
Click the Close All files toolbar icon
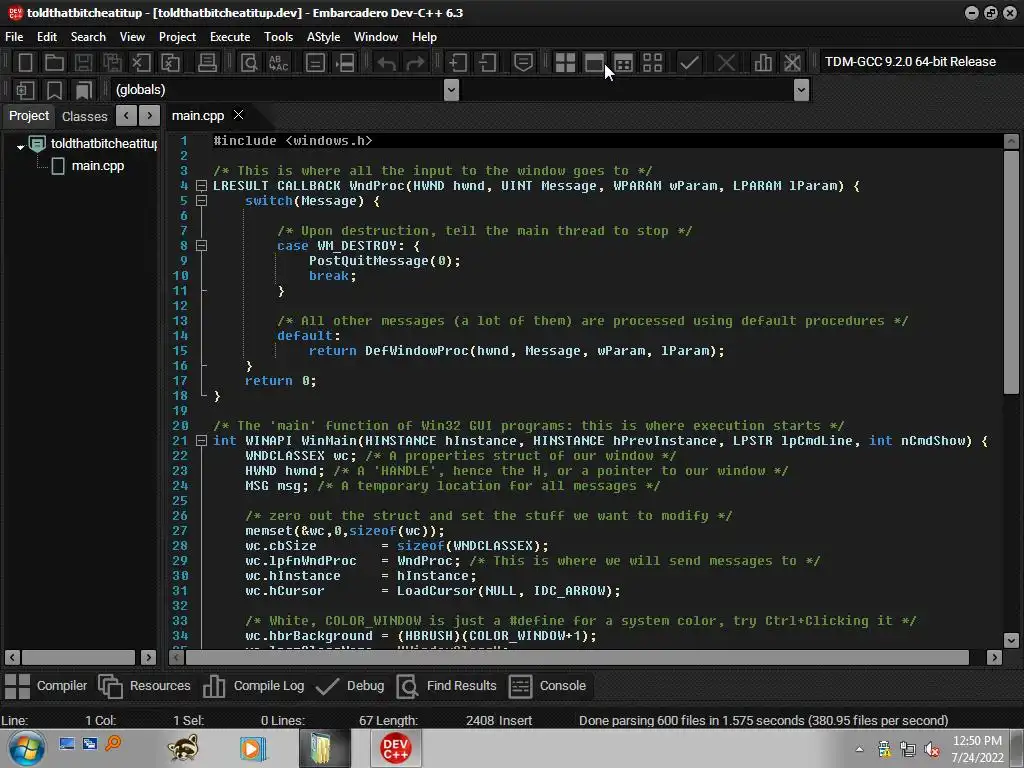(x=170, y=63)
